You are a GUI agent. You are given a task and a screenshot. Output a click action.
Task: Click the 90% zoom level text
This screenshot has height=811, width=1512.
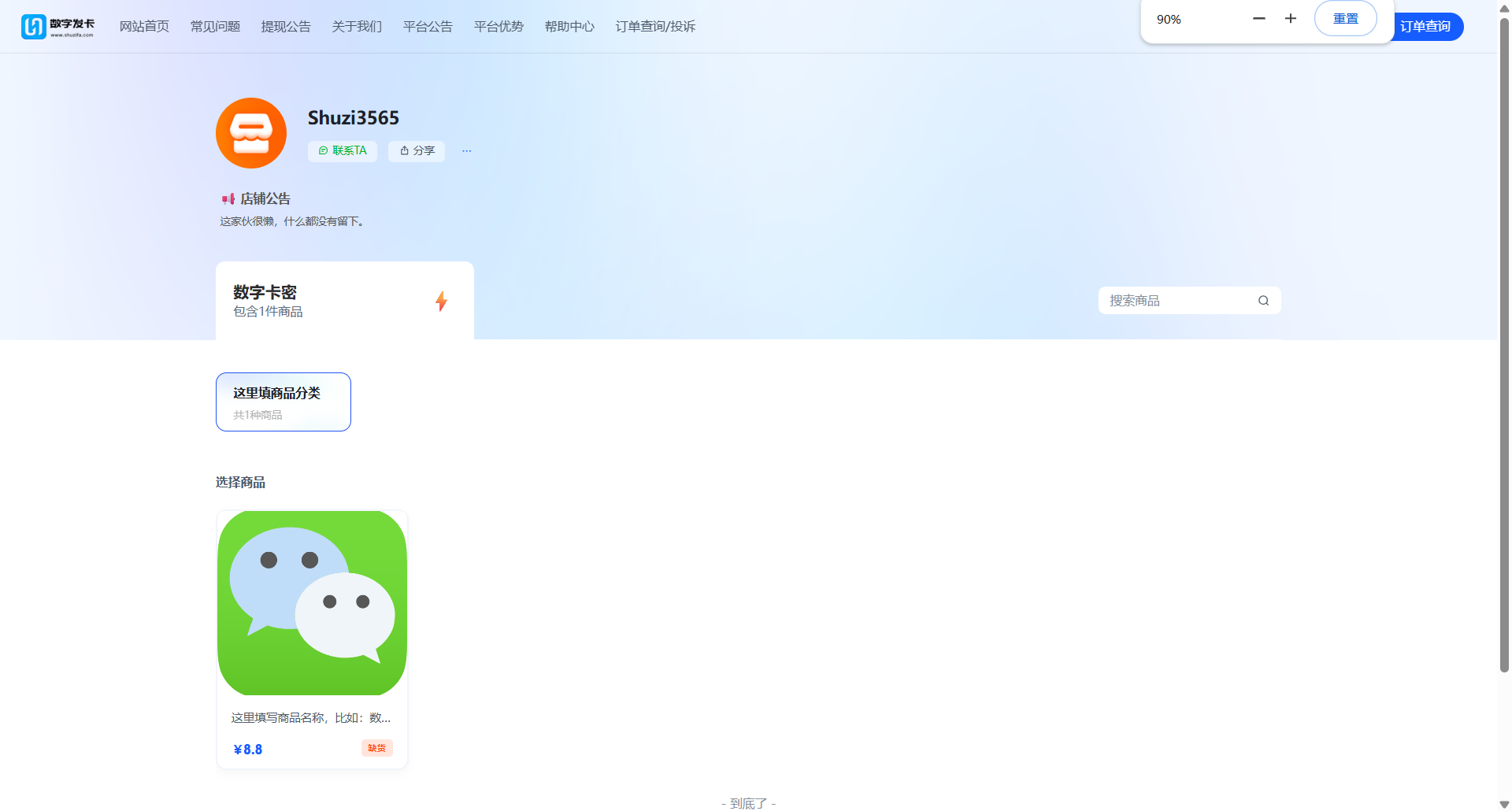1169,20
